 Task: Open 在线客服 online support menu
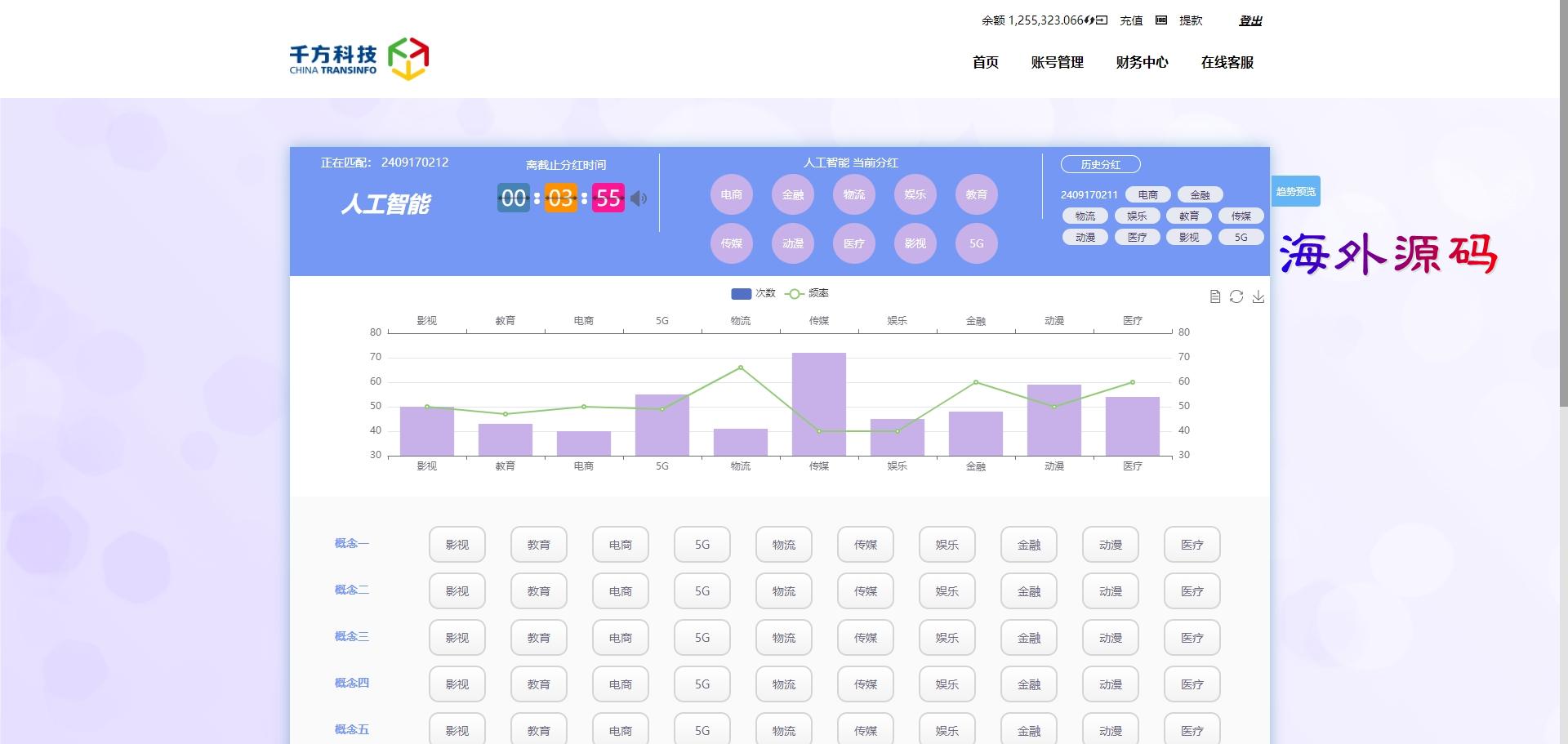pos(1227,63)
